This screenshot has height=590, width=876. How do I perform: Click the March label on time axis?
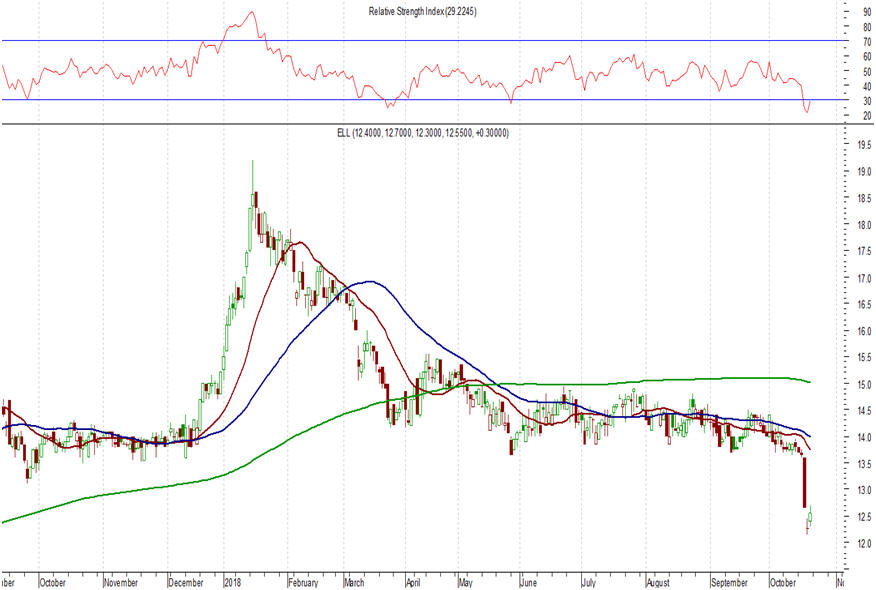(355, 581)
